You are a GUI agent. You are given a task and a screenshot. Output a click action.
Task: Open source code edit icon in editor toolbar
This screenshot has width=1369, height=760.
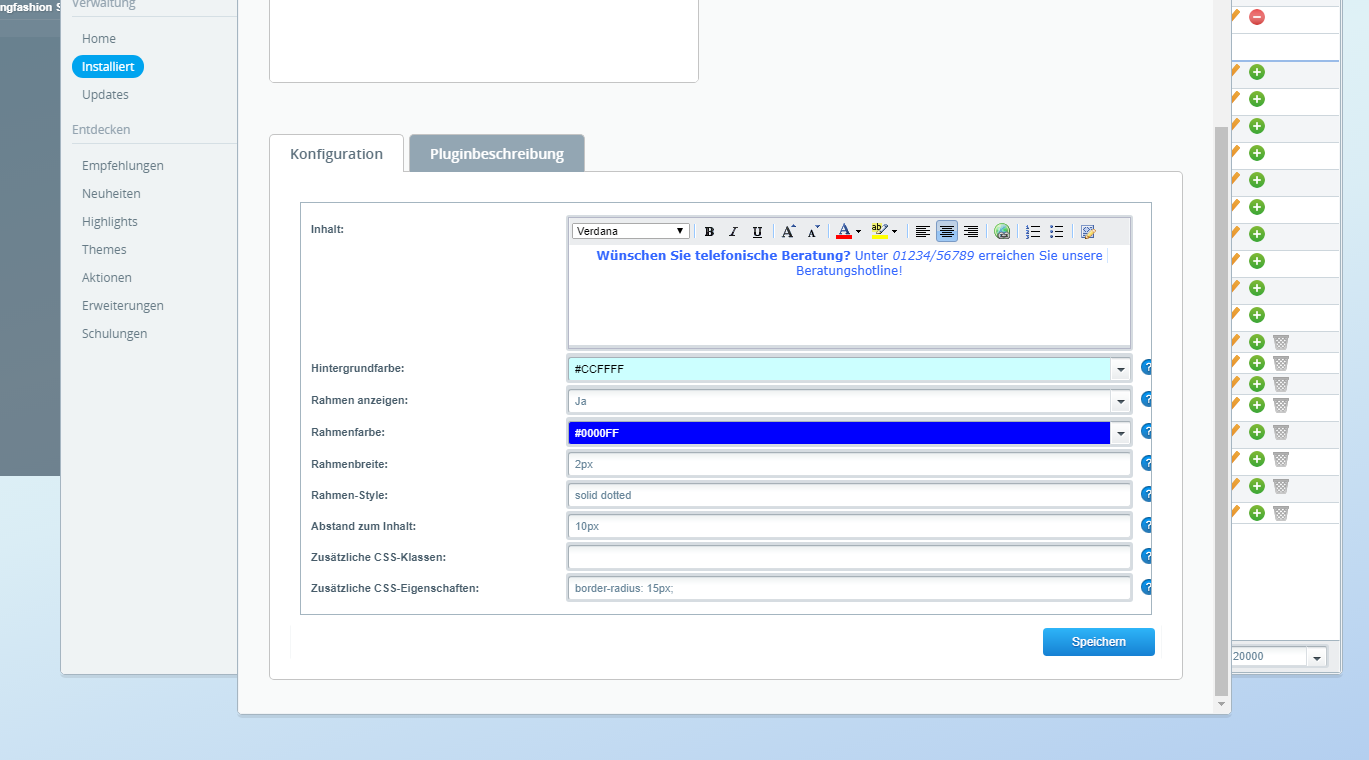(1088, 232)
